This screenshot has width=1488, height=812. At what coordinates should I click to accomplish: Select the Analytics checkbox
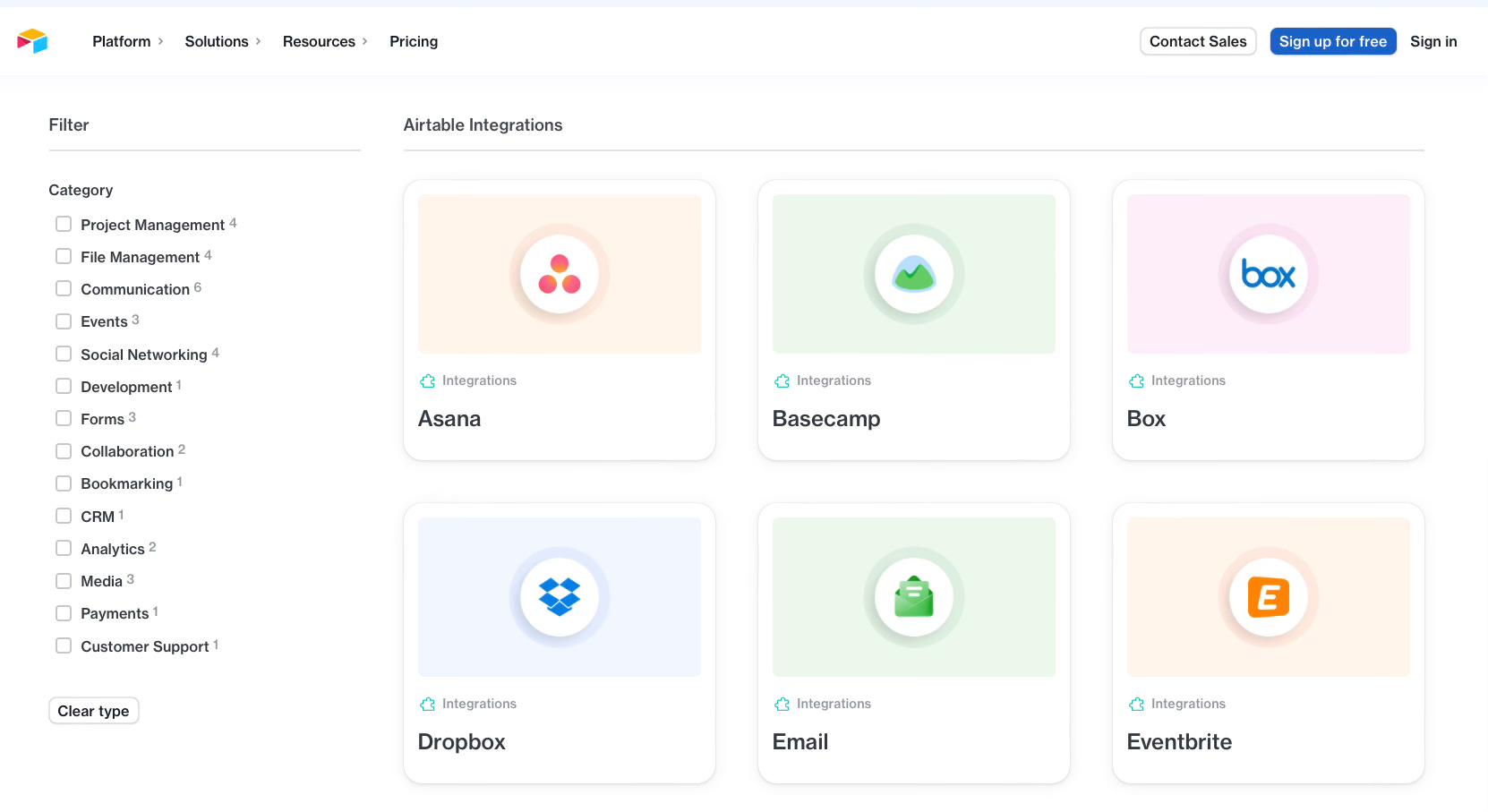64,548
